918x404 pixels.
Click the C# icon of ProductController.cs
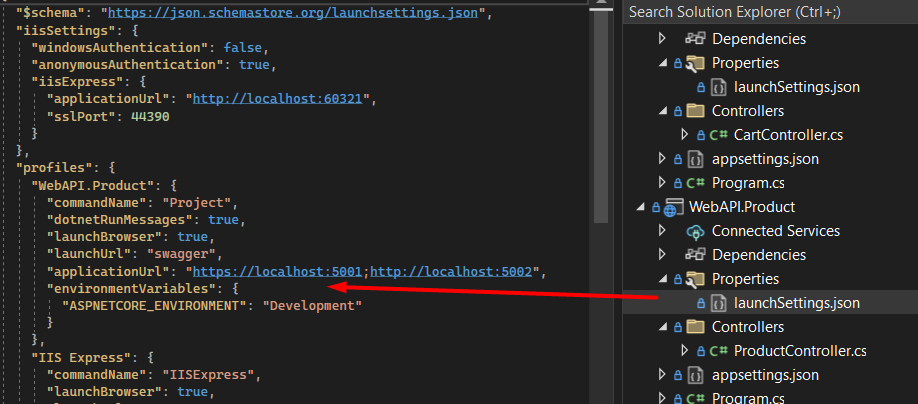[718, 351]
